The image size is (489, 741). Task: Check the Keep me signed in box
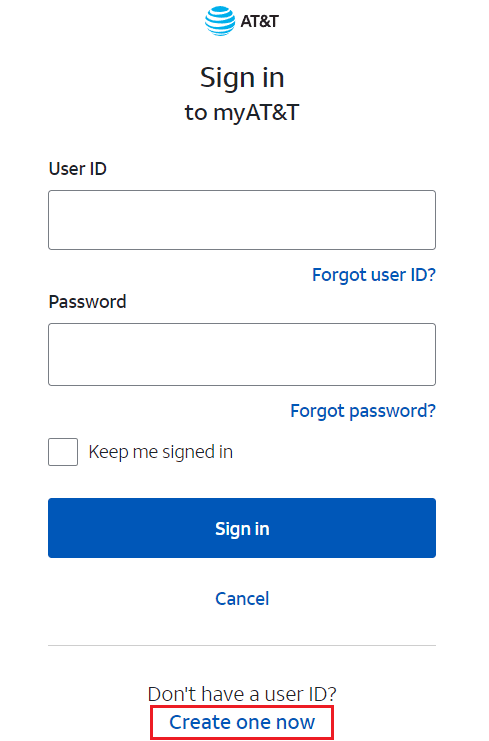click(63, 452)
